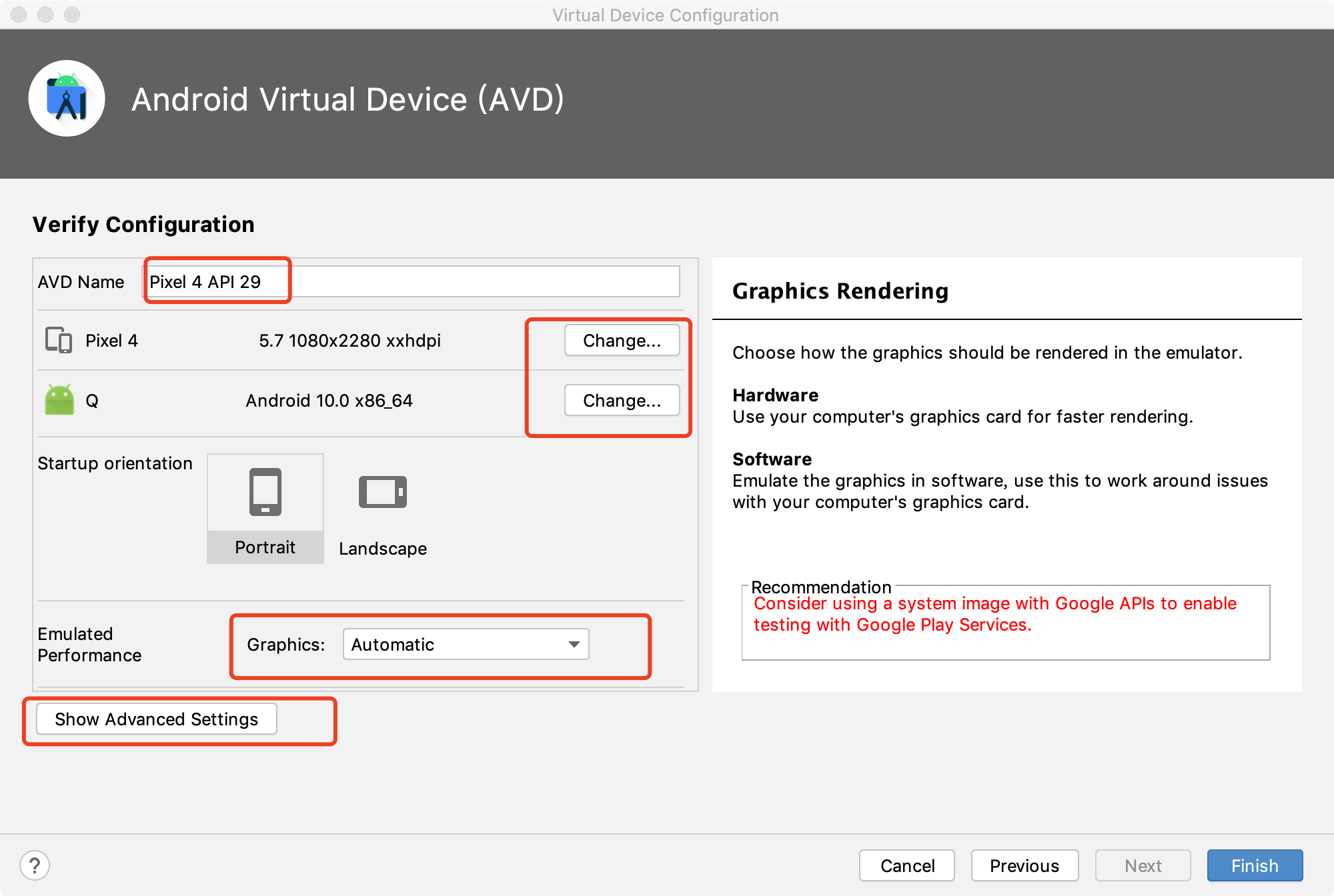Change the Pixel 4 hardware device
Image resolution: width=1334 pixels, height=896 pixels.
click(x=622, y=340)
